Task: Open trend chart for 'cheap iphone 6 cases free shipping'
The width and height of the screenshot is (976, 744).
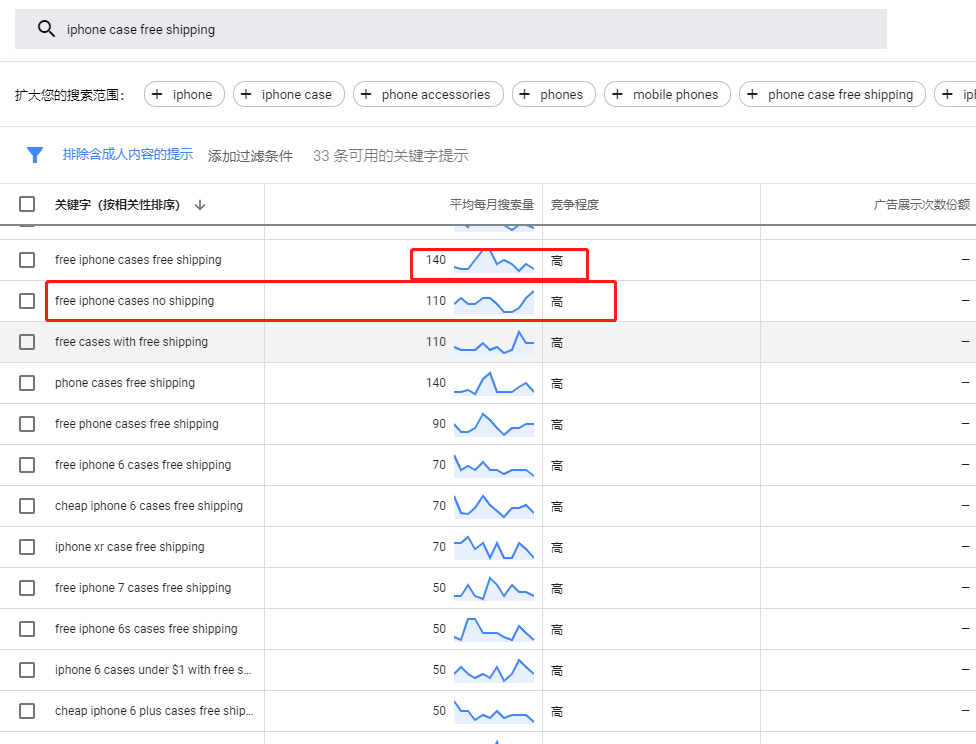Action: [x=494, y=506]
